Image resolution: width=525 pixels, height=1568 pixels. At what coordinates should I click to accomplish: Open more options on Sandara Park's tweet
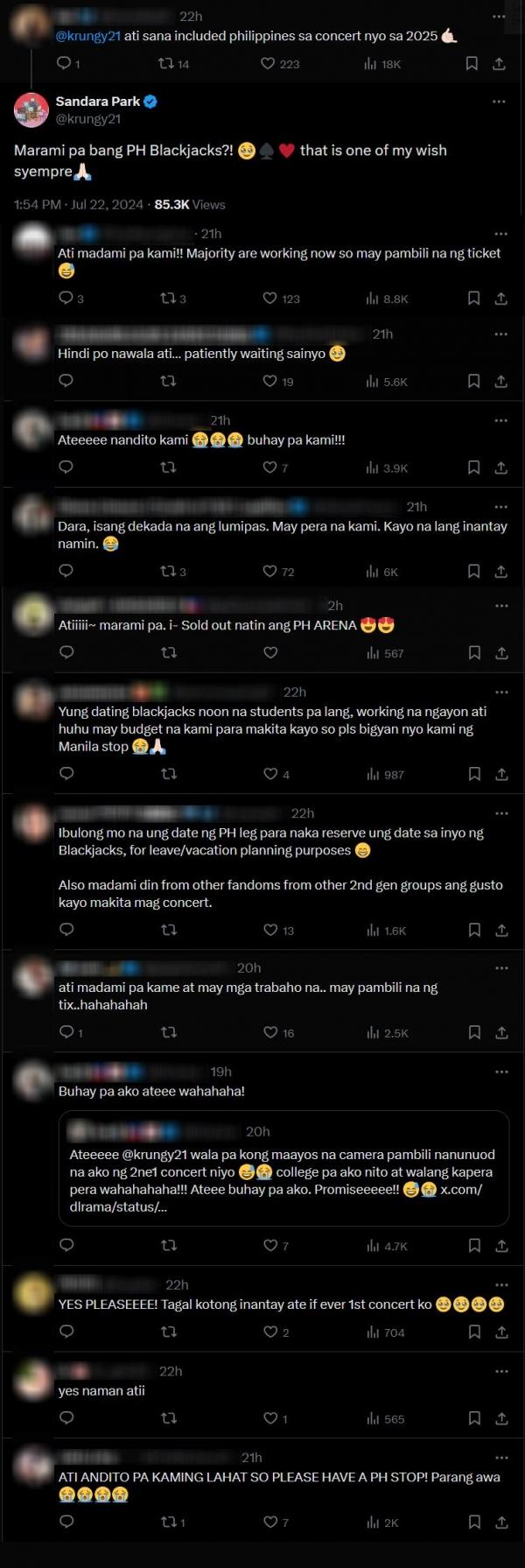point(499,102)
